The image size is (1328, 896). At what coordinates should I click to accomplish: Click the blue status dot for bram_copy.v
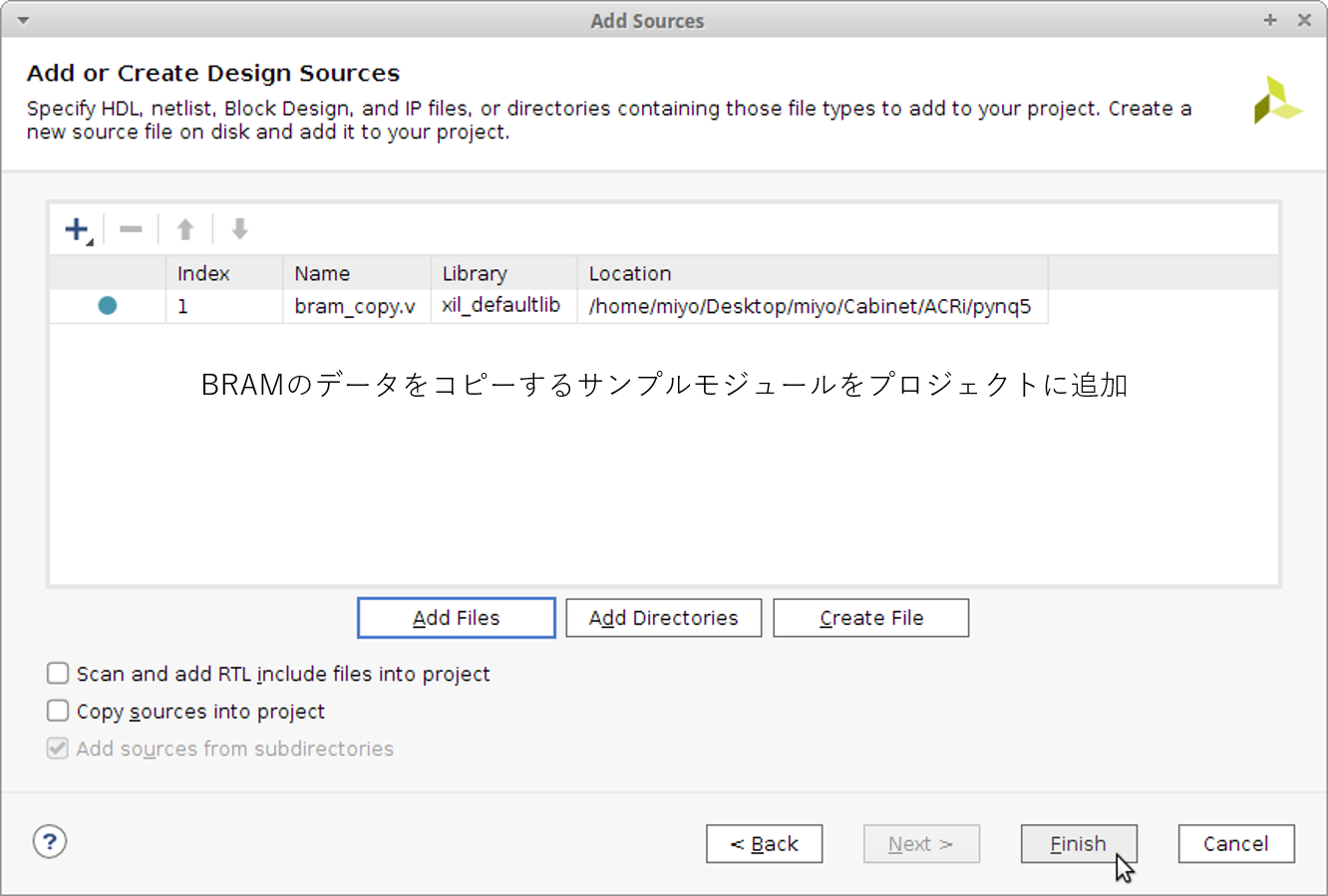[x=108, y=306]
